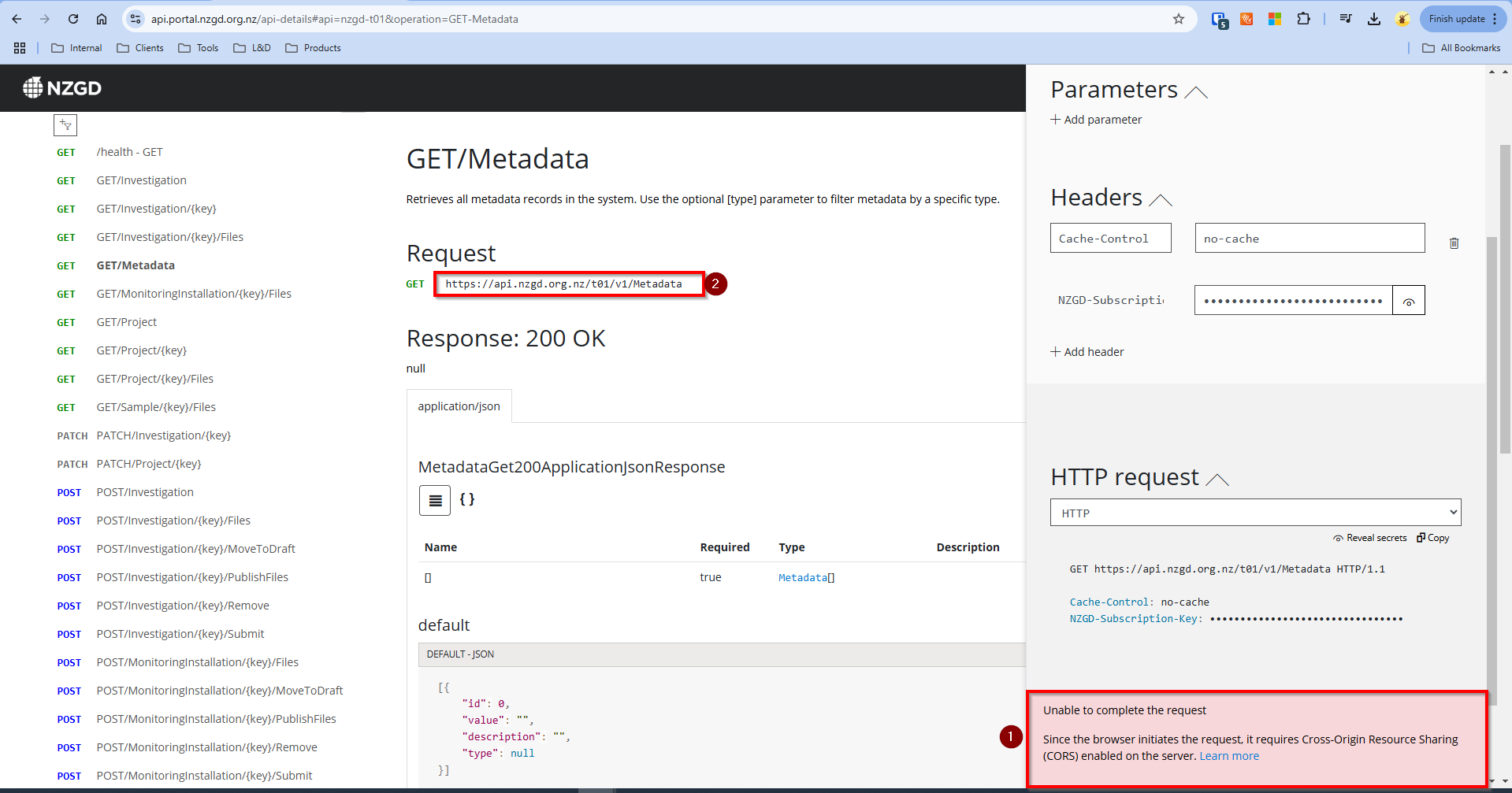Screen dimensions: 1512x793
Task: Bookmark this page with star icon
Action: (x=1178, y=19)
